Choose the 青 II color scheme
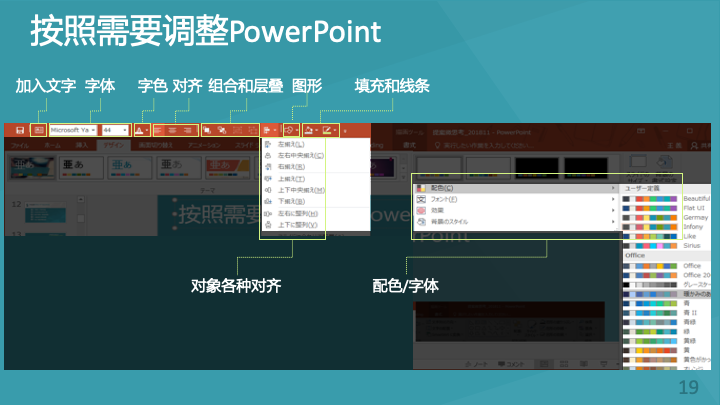Screen dimensions: 720x405 (x=666, y=313)
